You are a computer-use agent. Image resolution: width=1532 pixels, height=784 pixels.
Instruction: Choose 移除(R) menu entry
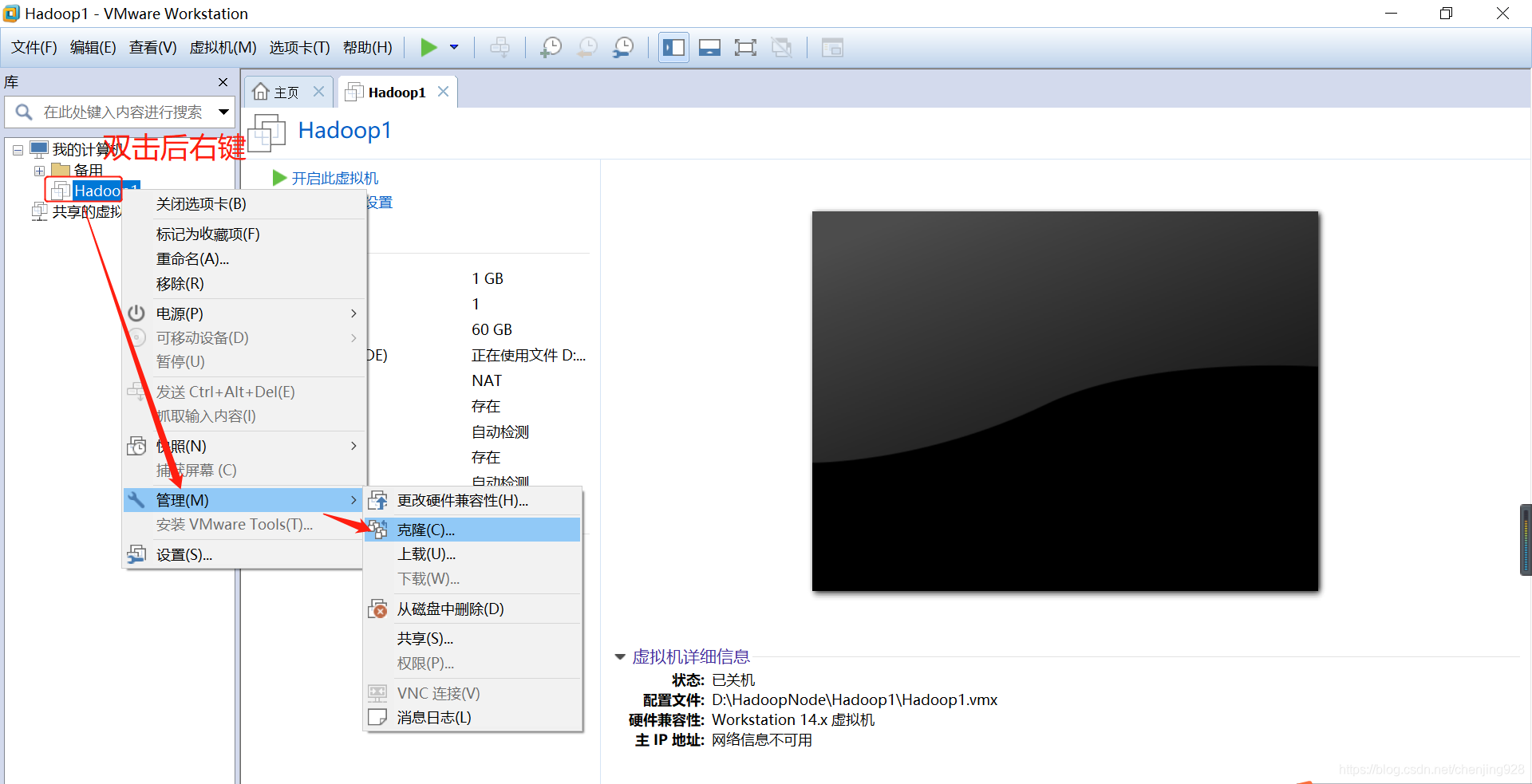[244, 284]
